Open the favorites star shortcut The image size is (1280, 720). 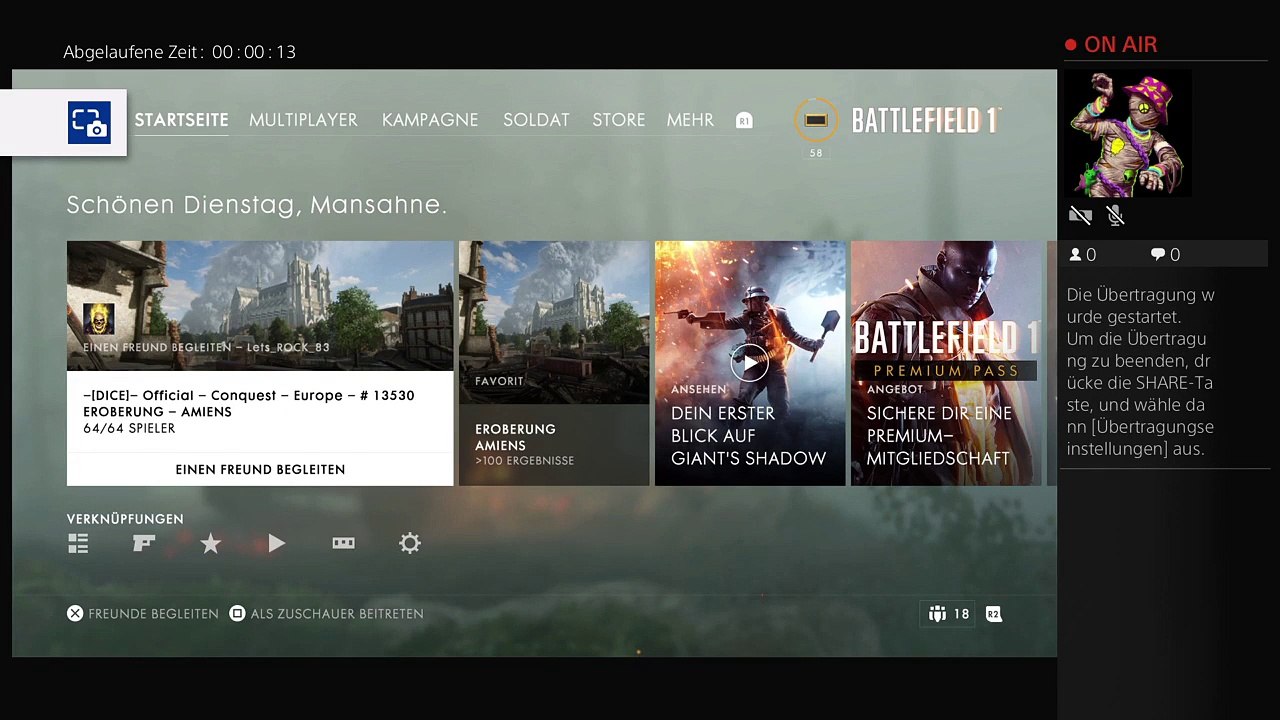210,543
